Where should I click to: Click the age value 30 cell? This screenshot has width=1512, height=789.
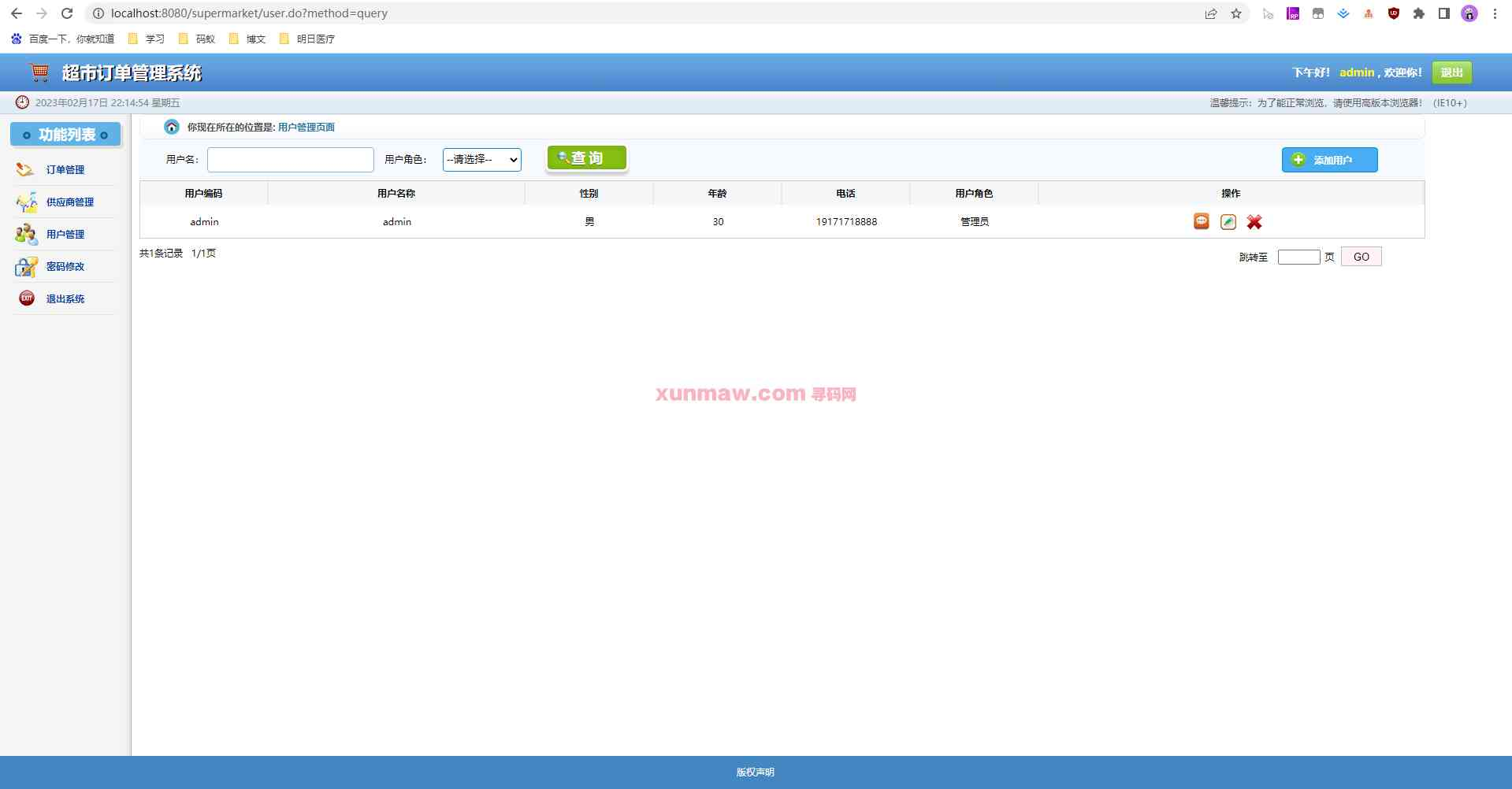(718, 222)
